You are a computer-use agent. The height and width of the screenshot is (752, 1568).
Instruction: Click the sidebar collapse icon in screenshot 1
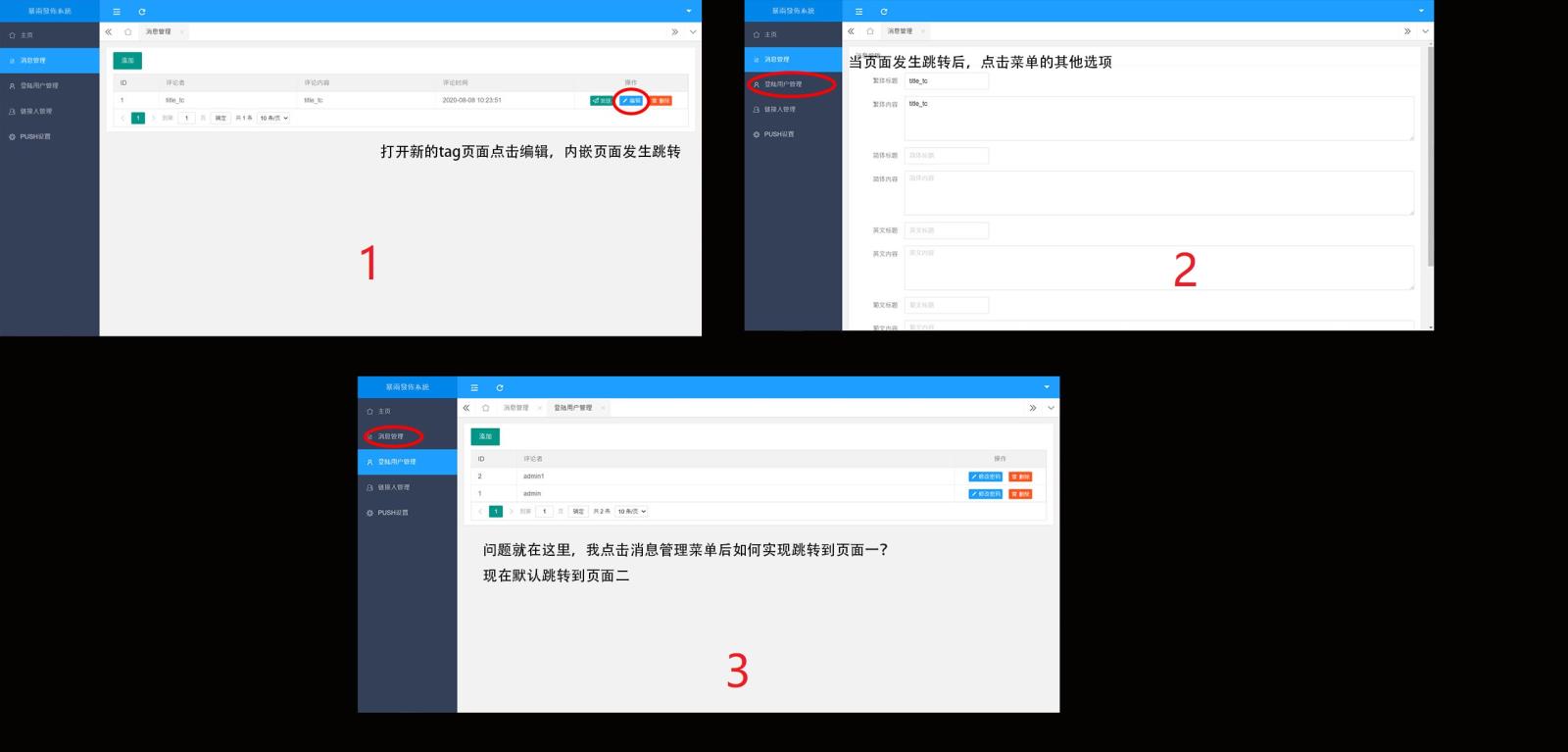pyautogui.click(x=117, y=12)
